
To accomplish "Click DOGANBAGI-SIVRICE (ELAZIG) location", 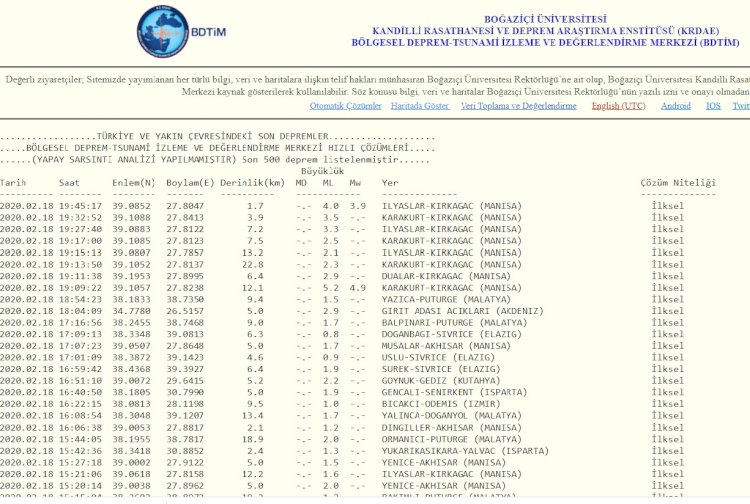I will click(x=452, y=334).
